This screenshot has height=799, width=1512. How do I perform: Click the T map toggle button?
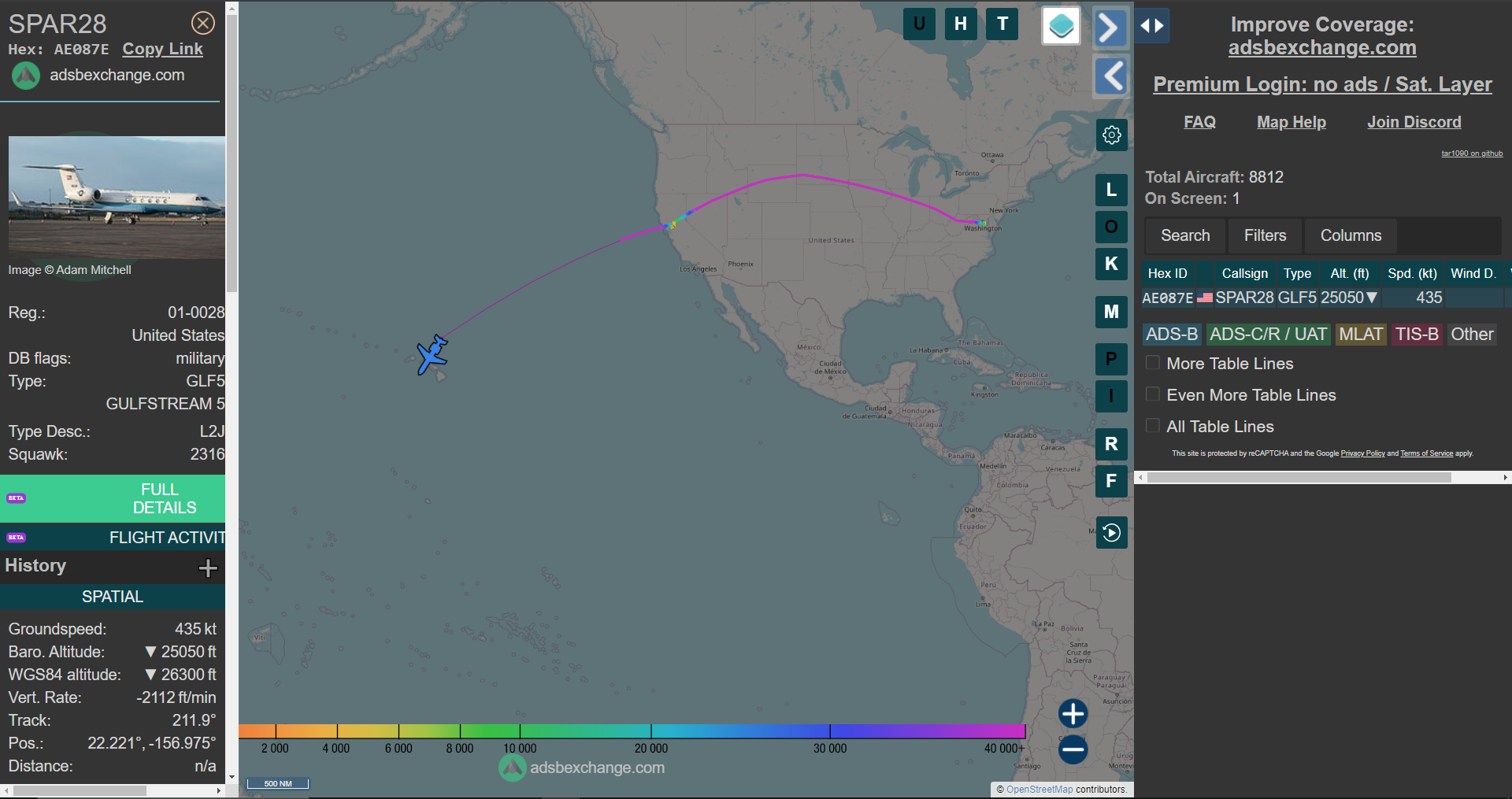[x=1002, y=24]
